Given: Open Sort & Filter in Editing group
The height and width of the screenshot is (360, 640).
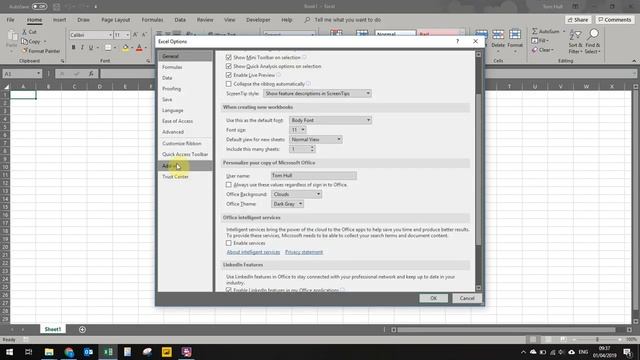Looking at the screenshot, I should (576, 41).
